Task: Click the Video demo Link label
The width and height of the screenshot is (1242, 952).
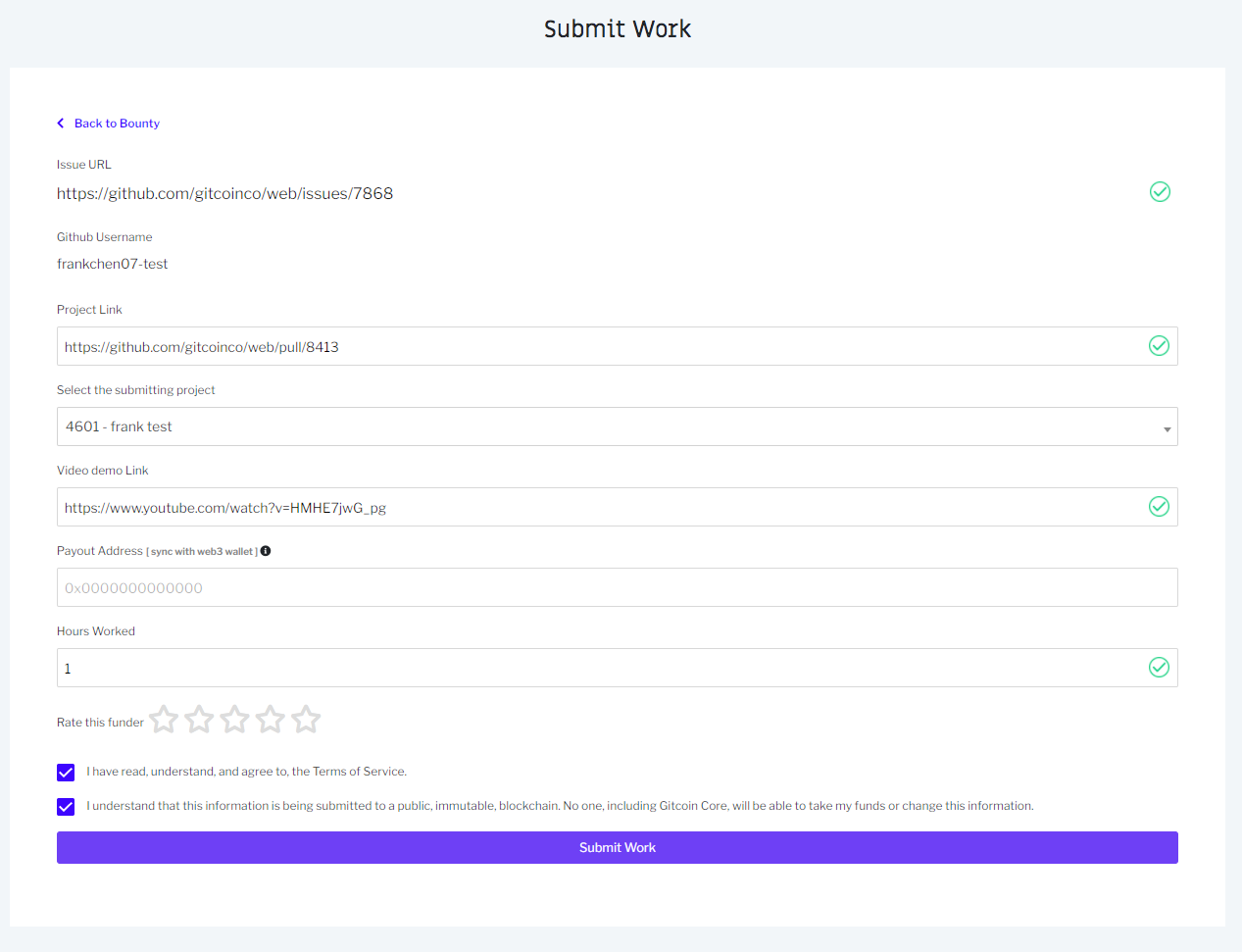Action: point(102,471)
